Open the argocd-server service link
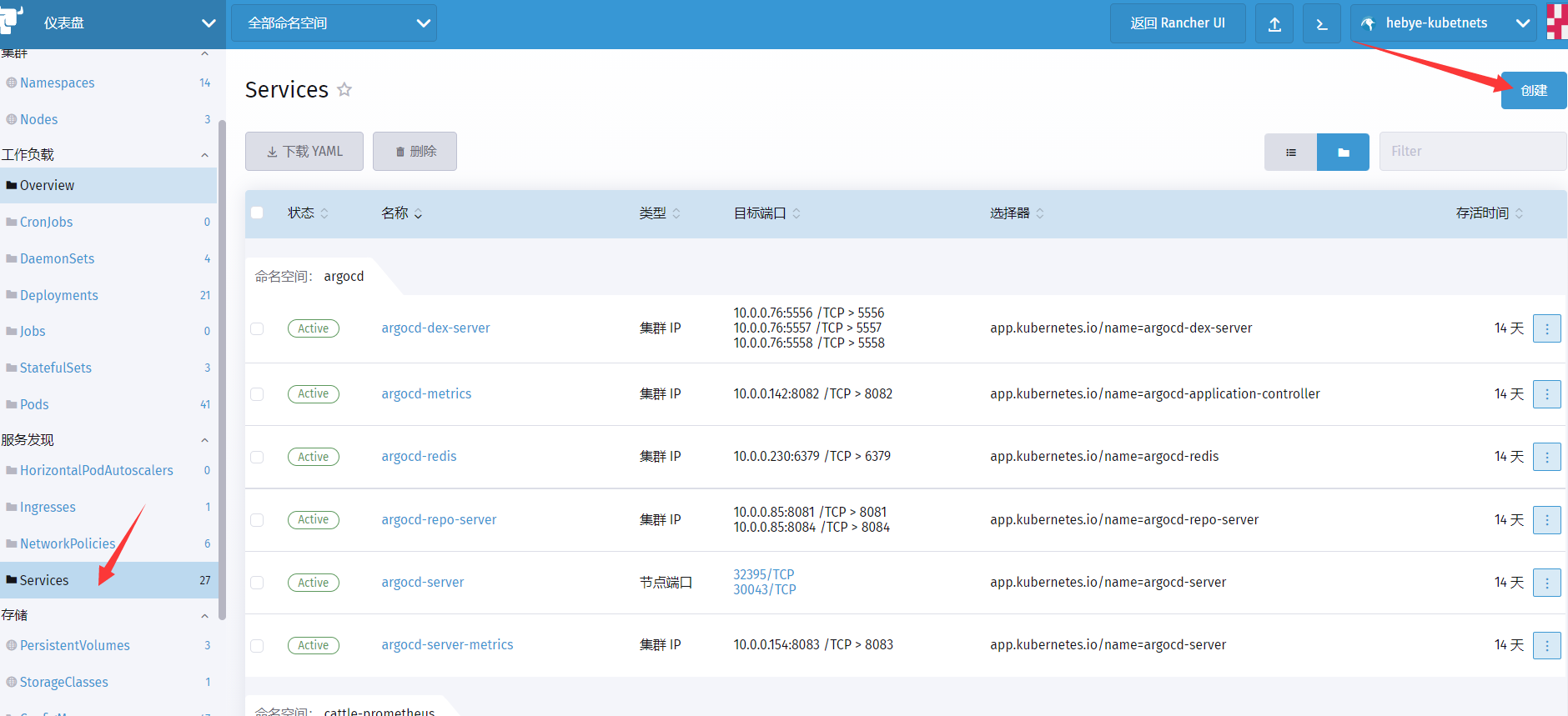Viewport: 1568px width, 716px height. pos(423,583)
